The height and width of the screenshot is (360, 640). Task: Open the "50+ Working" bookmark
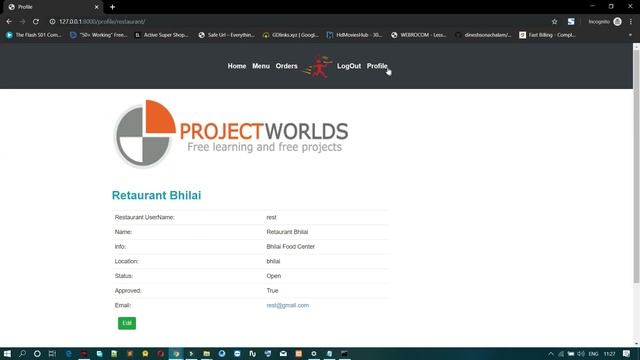pos(98,35)
